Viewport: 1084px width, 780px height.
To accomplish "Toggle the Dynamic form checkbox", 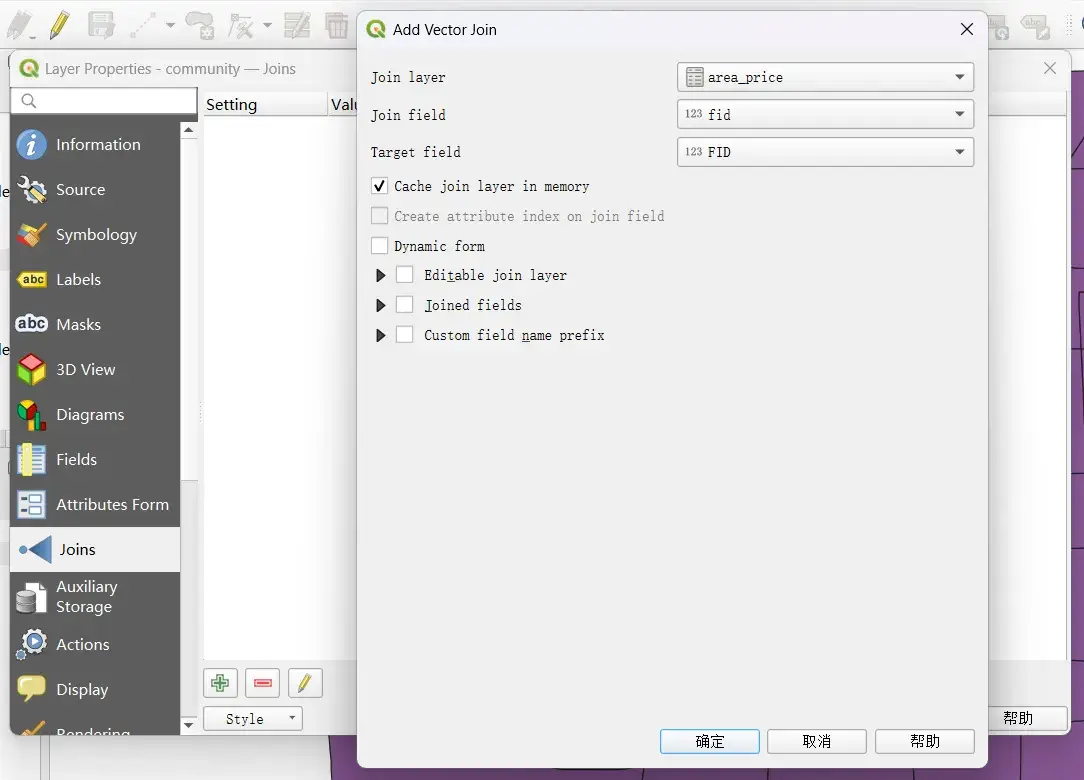I will 379,245.
